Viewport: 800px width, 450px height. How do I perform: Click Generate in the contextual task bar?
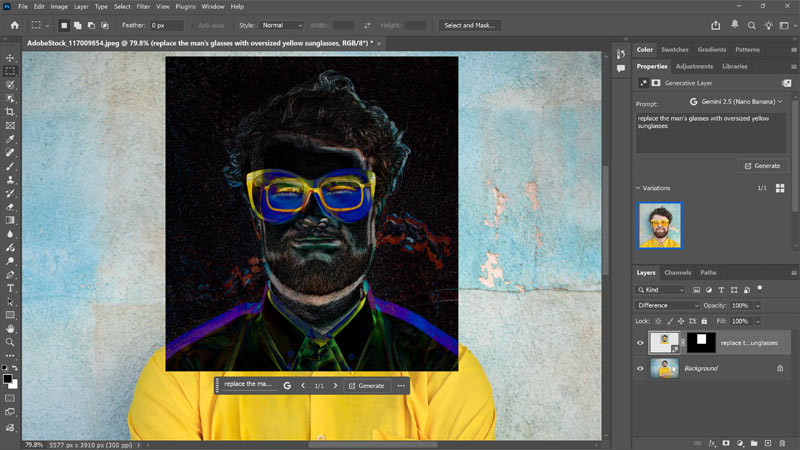click(x=366, y=386)
